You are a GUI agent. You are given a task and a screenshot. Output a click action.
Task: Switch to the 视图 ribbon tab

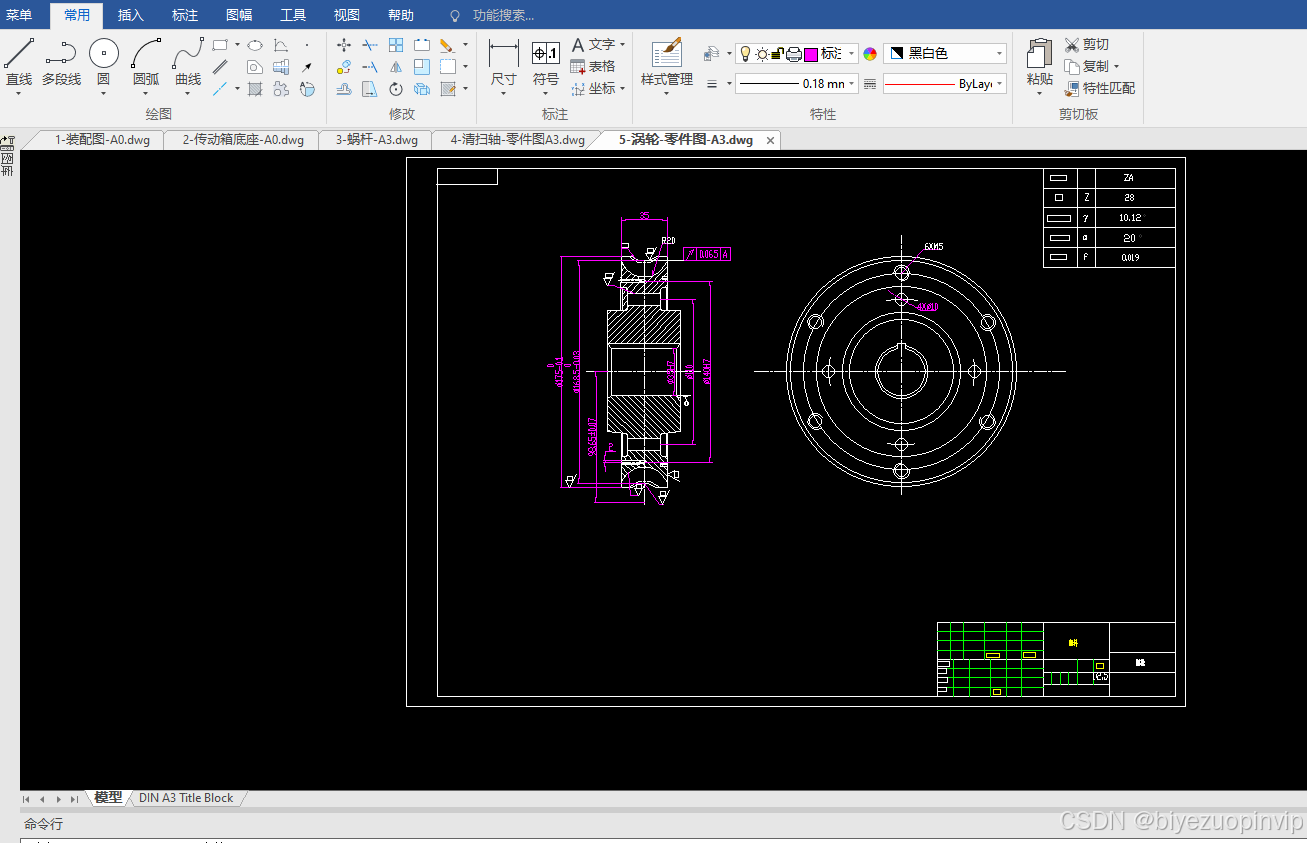(347, 15)
